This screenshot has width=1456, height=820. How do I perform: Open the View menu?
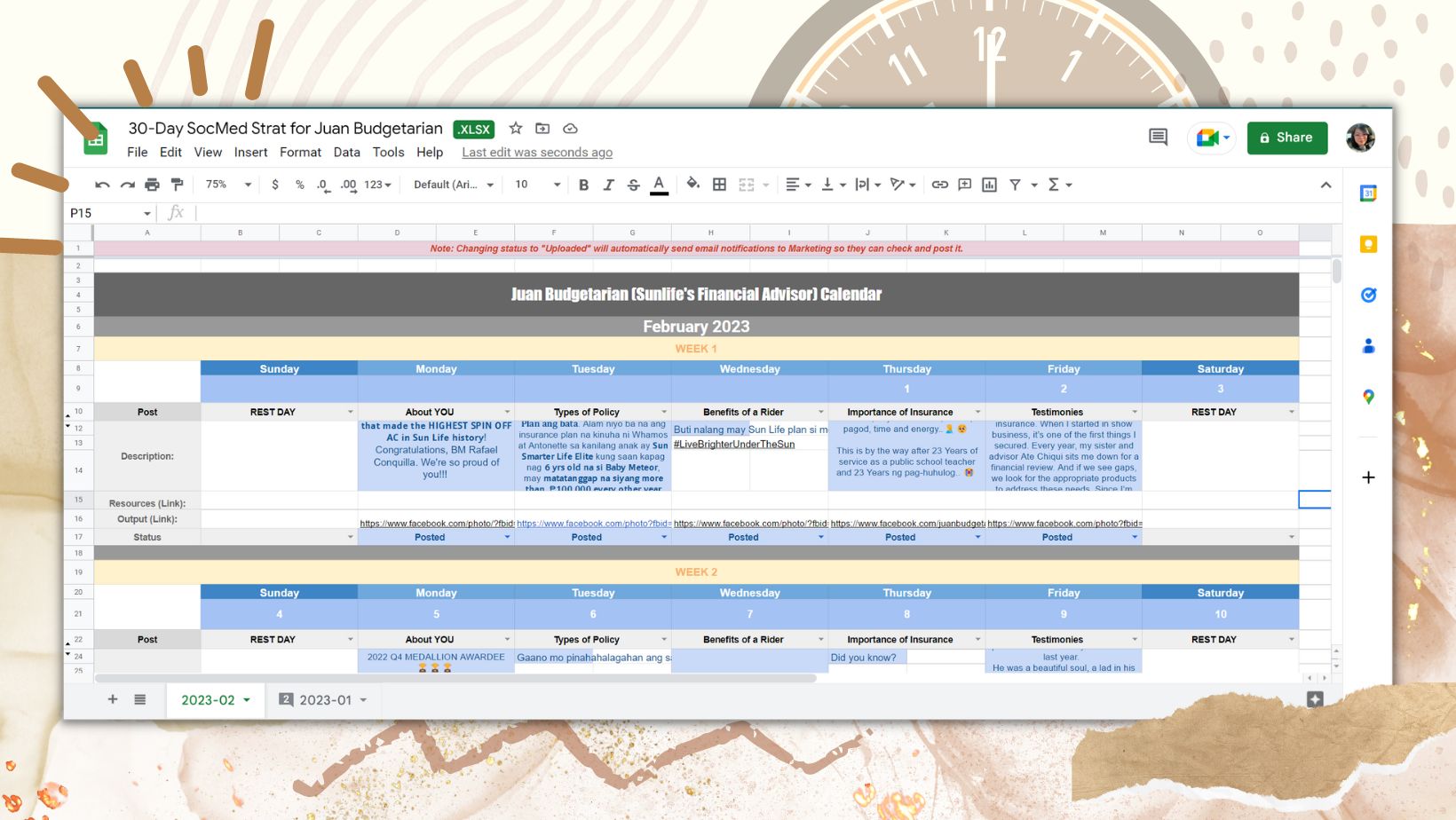point(208,152)
